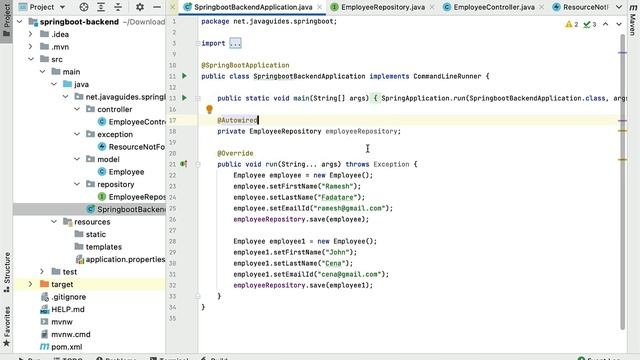Open Project panel settings gear
The width and height of the screenshot is (640, 360).
pos(140,7)
